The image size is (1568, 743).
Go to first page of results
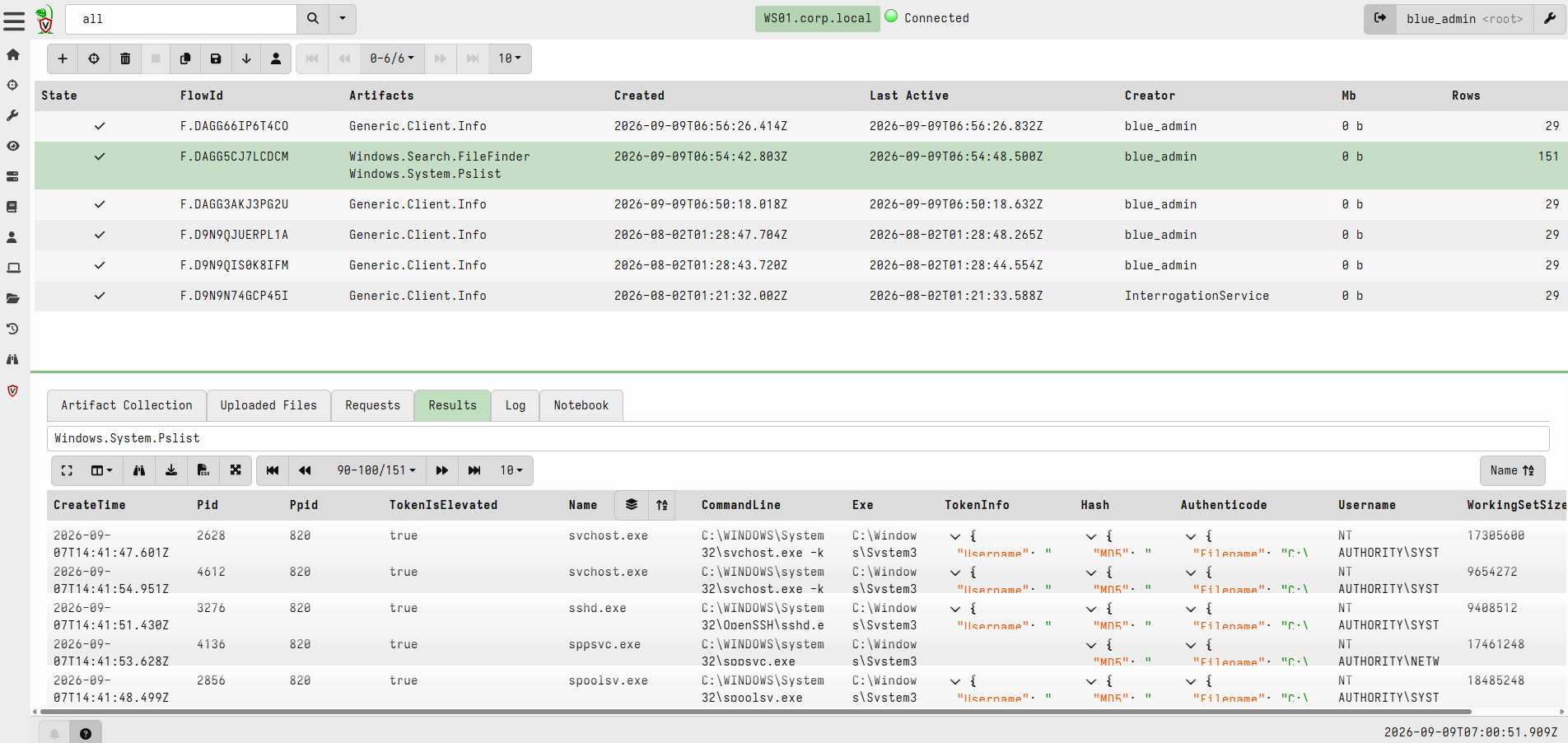tap(273, 470)
